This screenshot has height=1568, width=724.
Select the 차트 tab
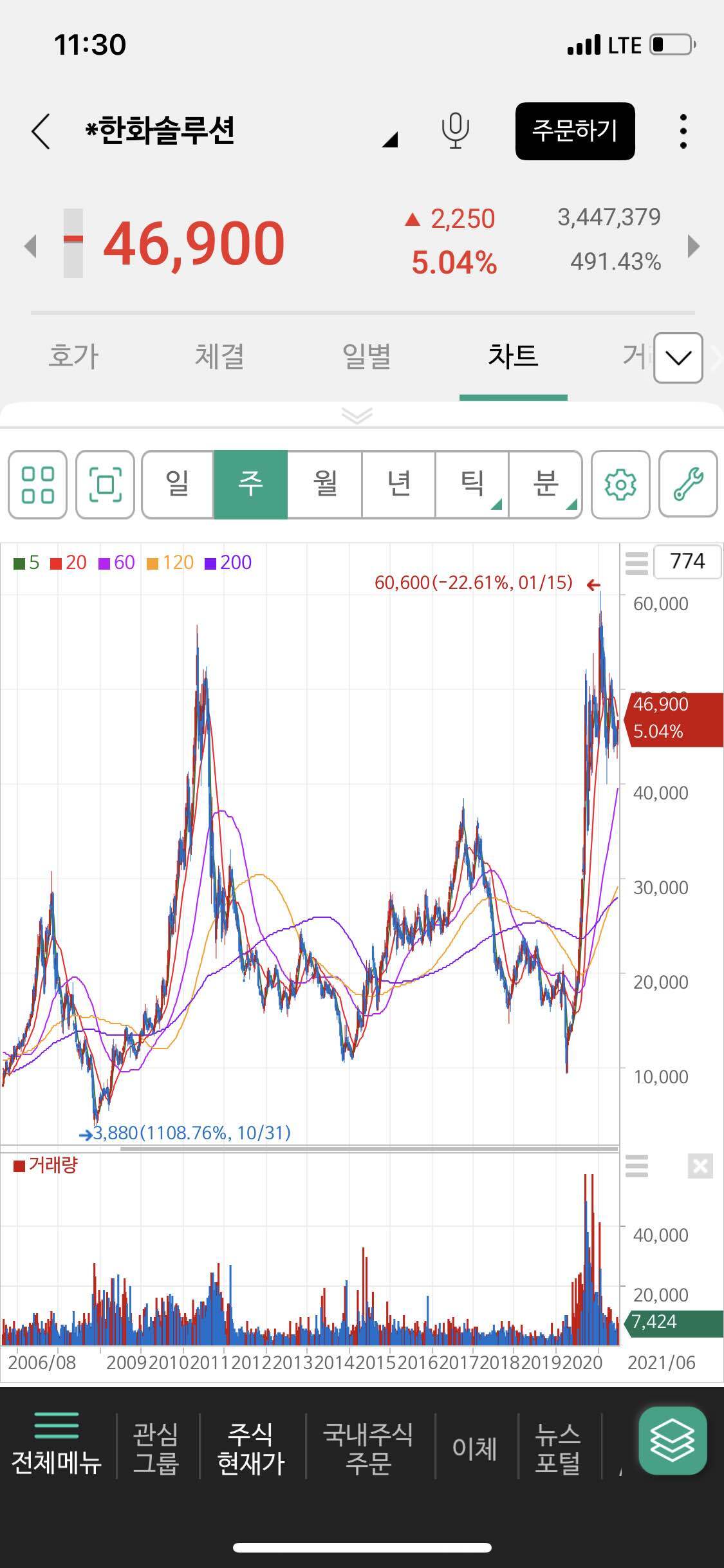tap(513, 356)
